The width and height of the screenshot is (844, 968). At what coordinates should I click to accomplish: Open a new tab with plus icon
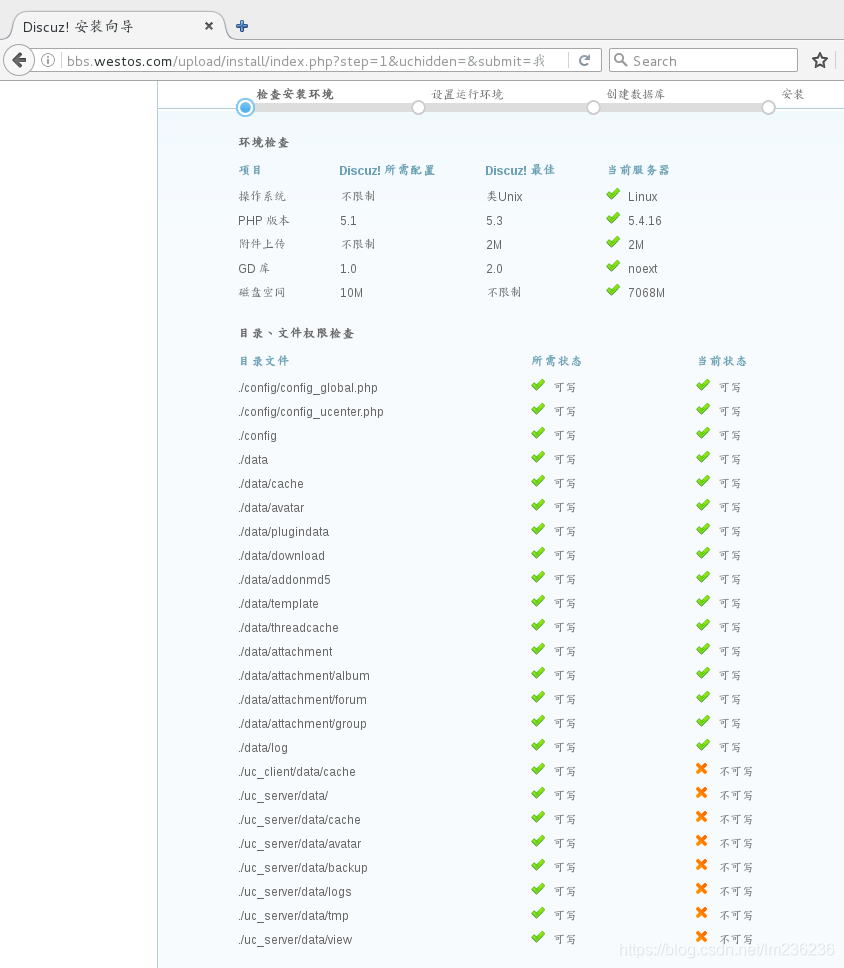242,26
